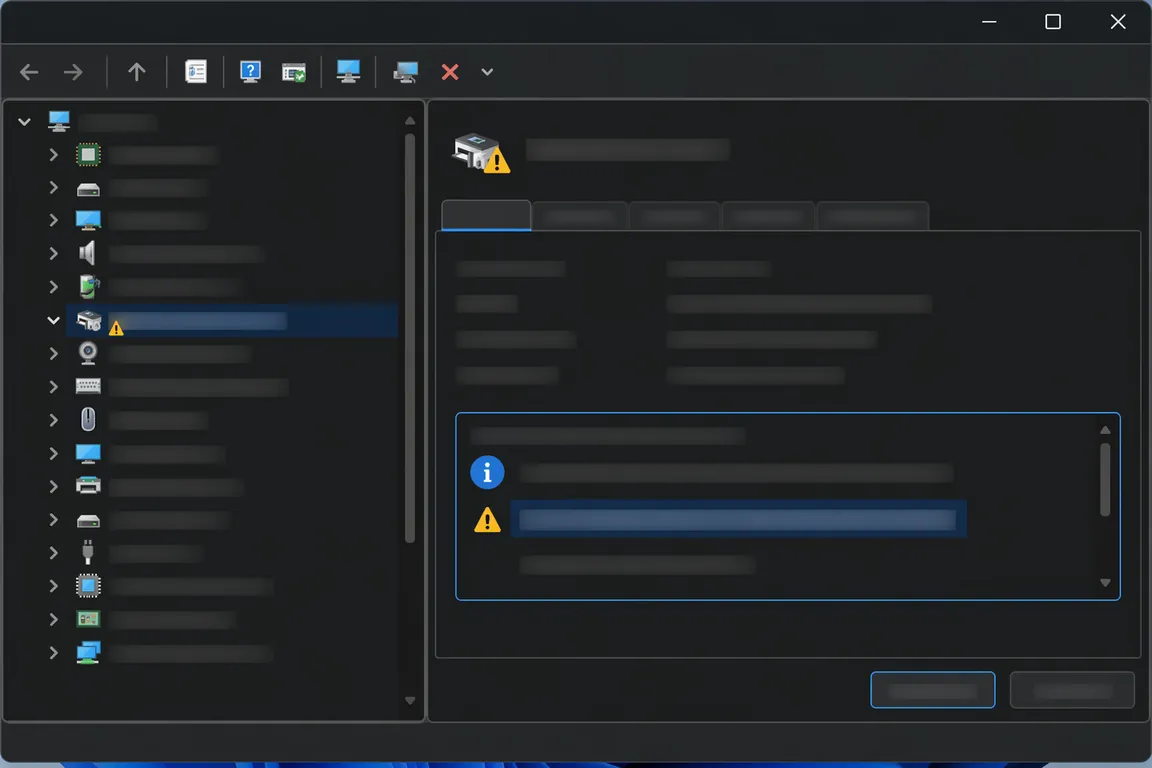Select the green processor chip tree icon
This screenshot has height=768, width=1152.
click(x=88, y=154)
